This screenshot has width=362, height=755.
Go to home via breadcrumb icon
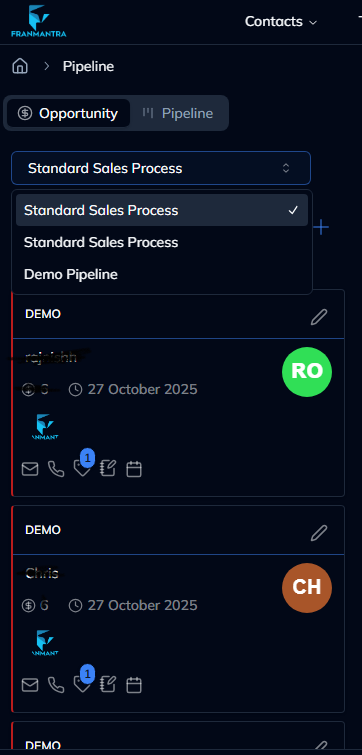[x=20, y=66]
